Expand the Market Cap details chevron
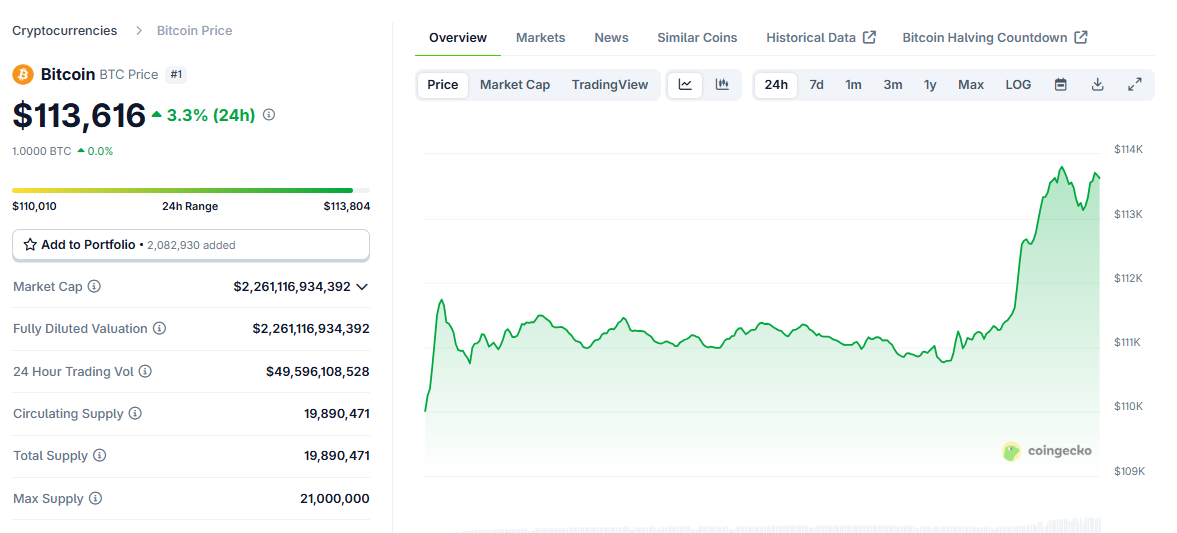This screenshot has height=533, width=1177. (362, 287)
